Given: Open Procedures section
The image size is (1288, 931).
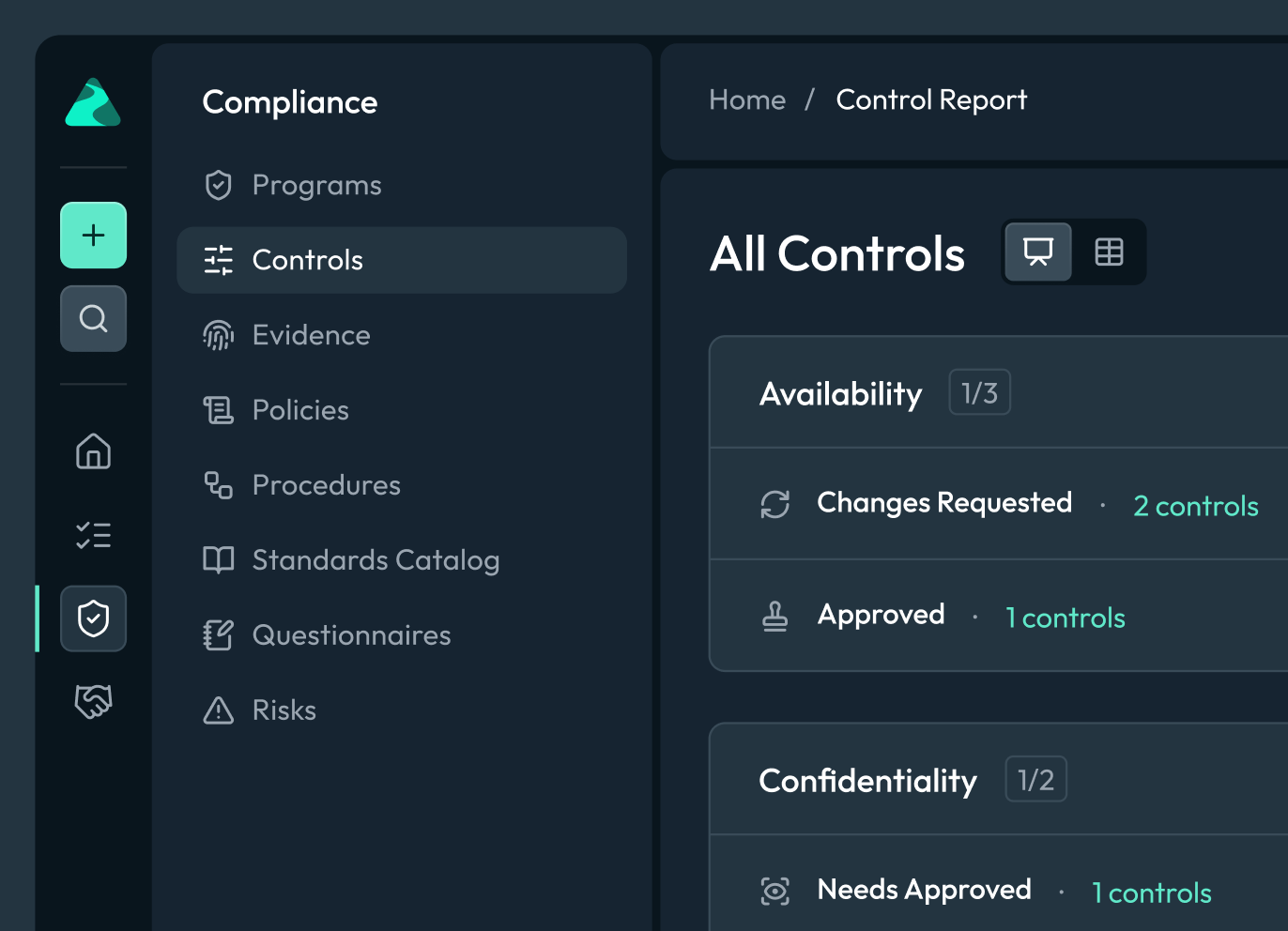Looking at the screenshot, I should pos(401,485).
